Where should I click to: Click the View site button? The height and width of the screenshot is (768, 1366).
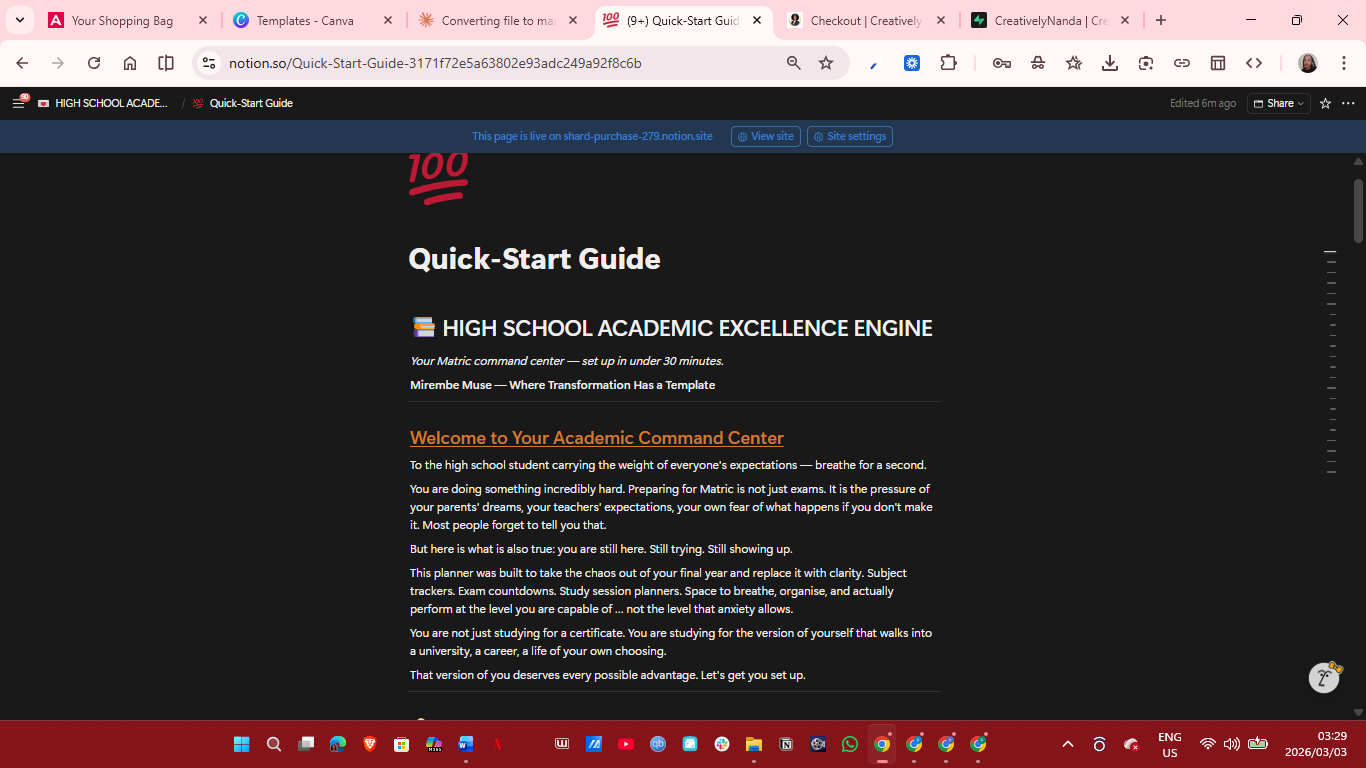click(765, 136)
